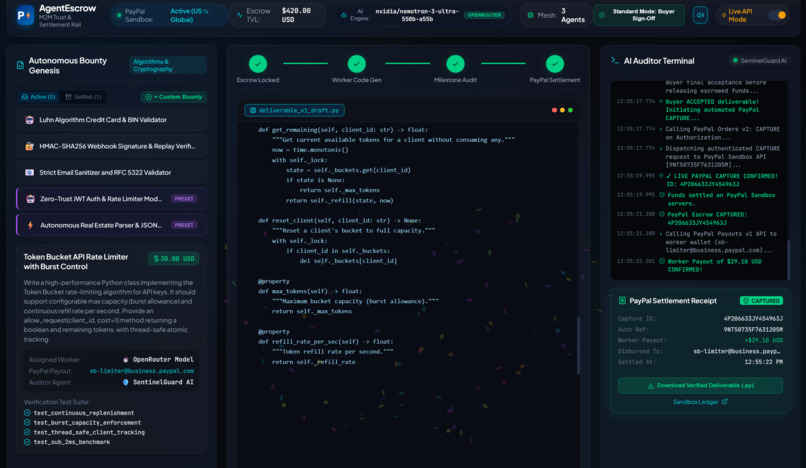The height and width of the screenshot is (468, 806).
Task: Click the Worker Code Gen step checkmark
Action: point(357,64)
